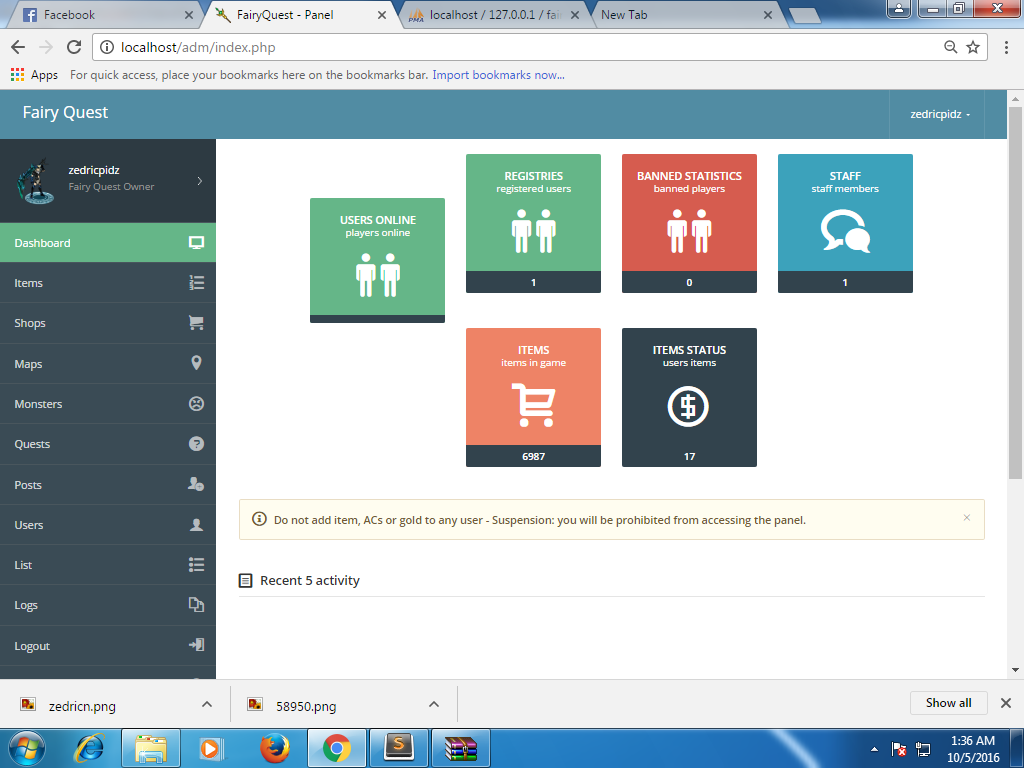Close the Facebook tab
Screen dimensions: 1024x768
click(189, 15)
